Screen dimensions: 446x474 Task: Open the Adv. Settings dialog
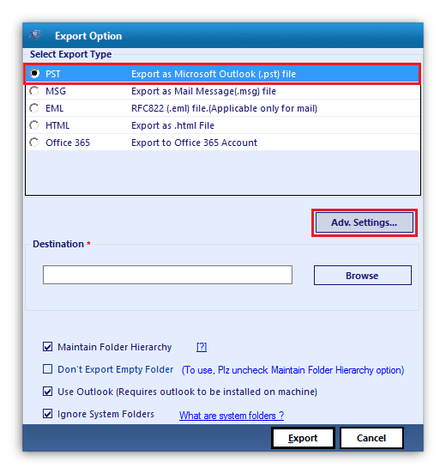(x=364, y=223)
